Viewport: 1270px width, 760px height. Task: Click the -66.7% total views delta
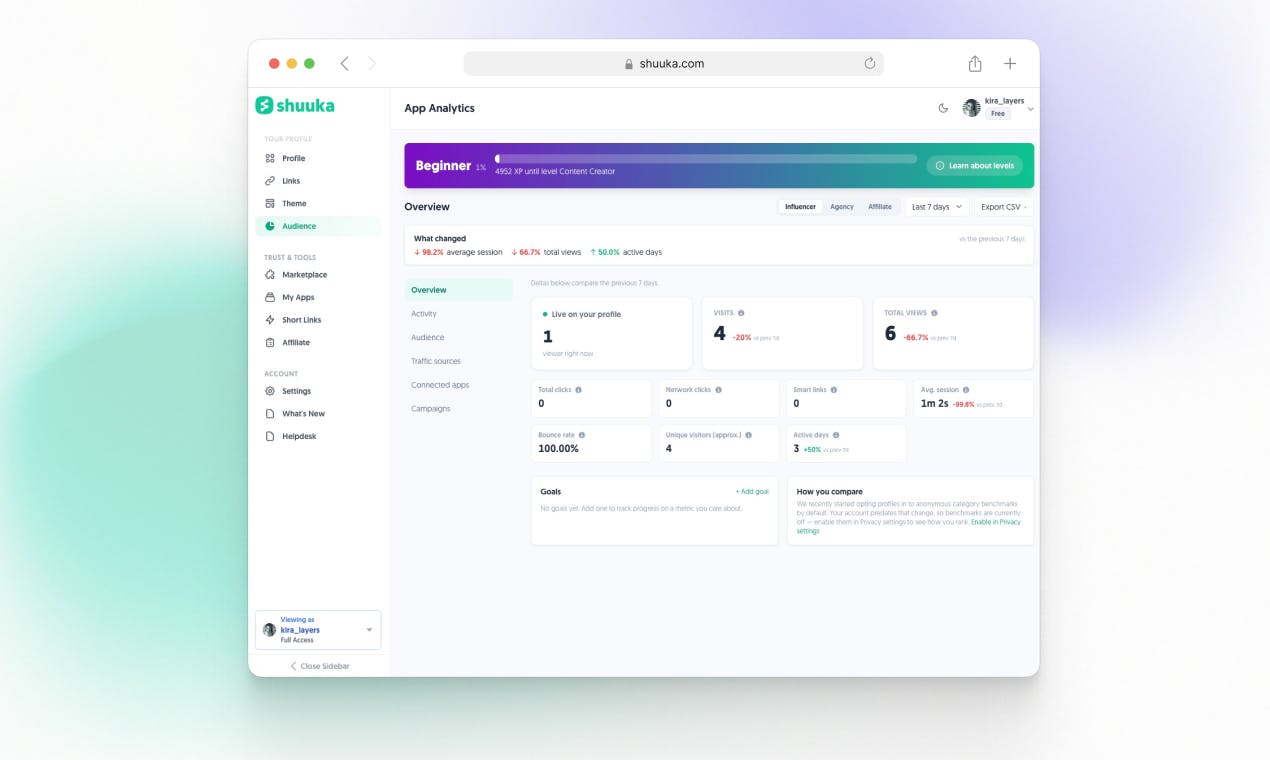coord(916,337)
